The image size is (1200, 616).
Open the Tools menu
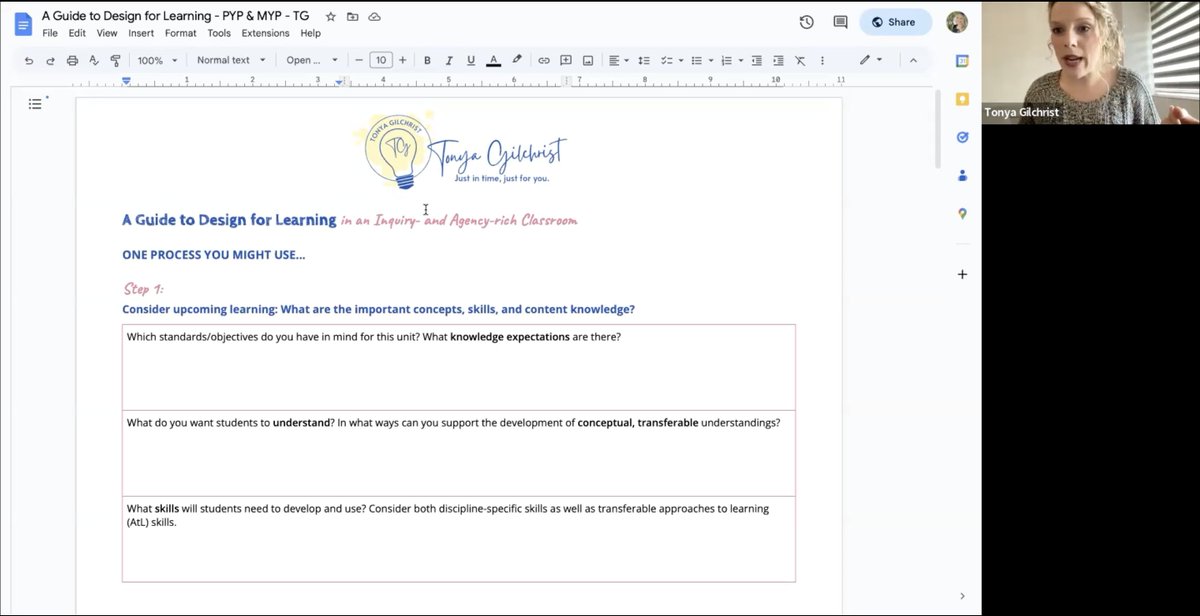[219, 33]
